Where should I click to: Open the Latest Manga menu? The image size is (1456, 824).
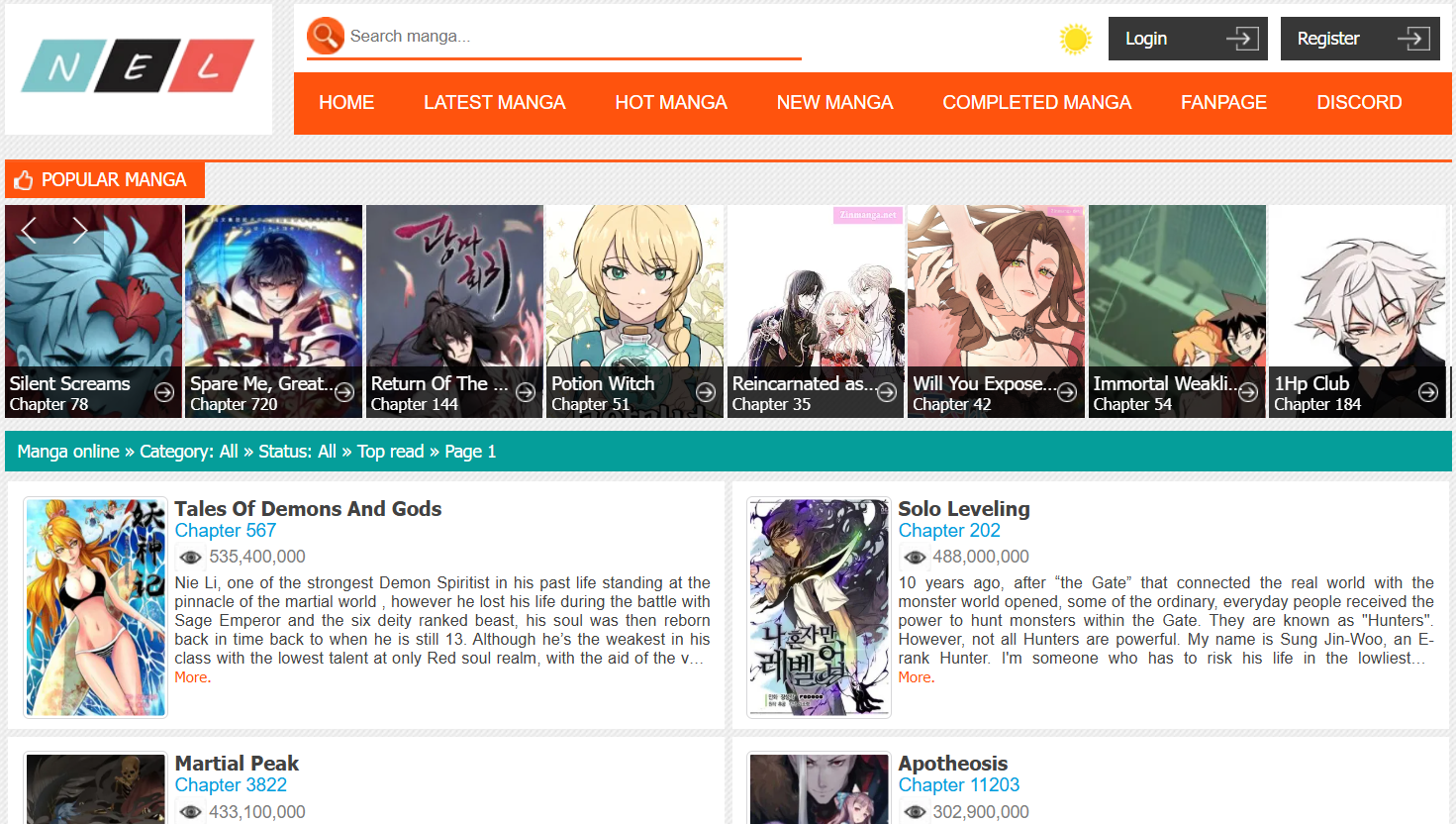point(495,103)
